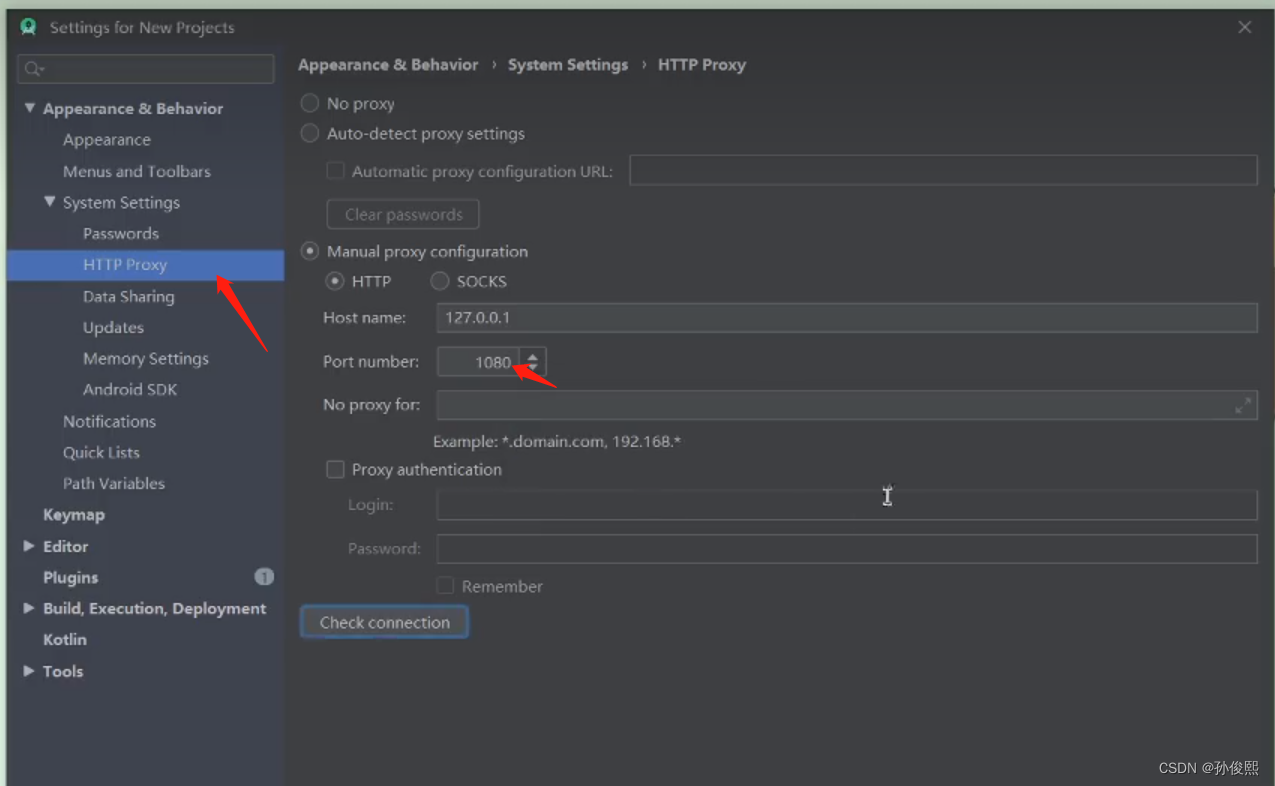Screen dimensions: 1275x786
Task: Click System Settings in the breadcrumb
Action: (x=568, y=64)
